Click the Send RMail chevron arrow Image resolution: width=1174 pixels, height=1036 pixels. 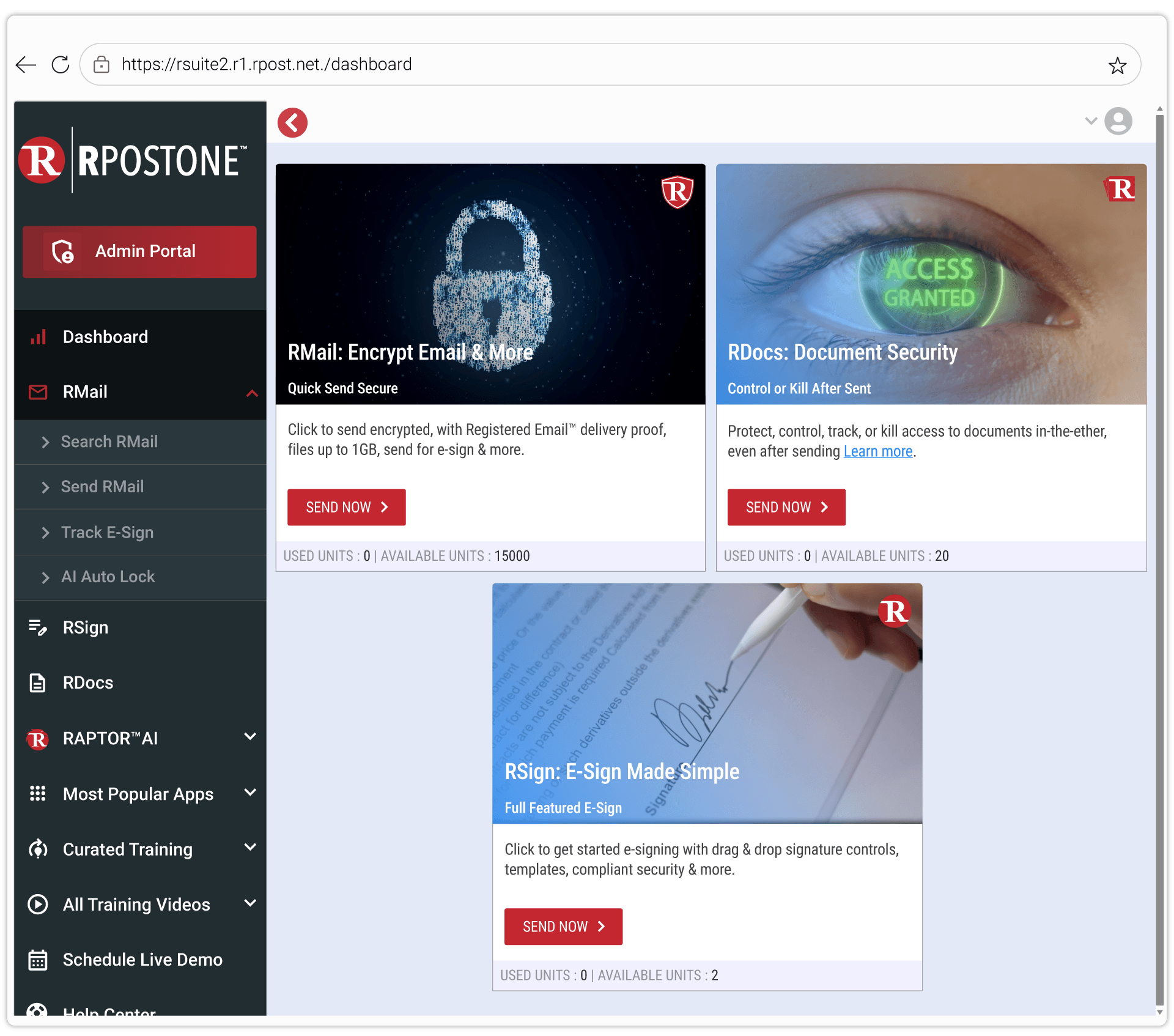[45, 487]
